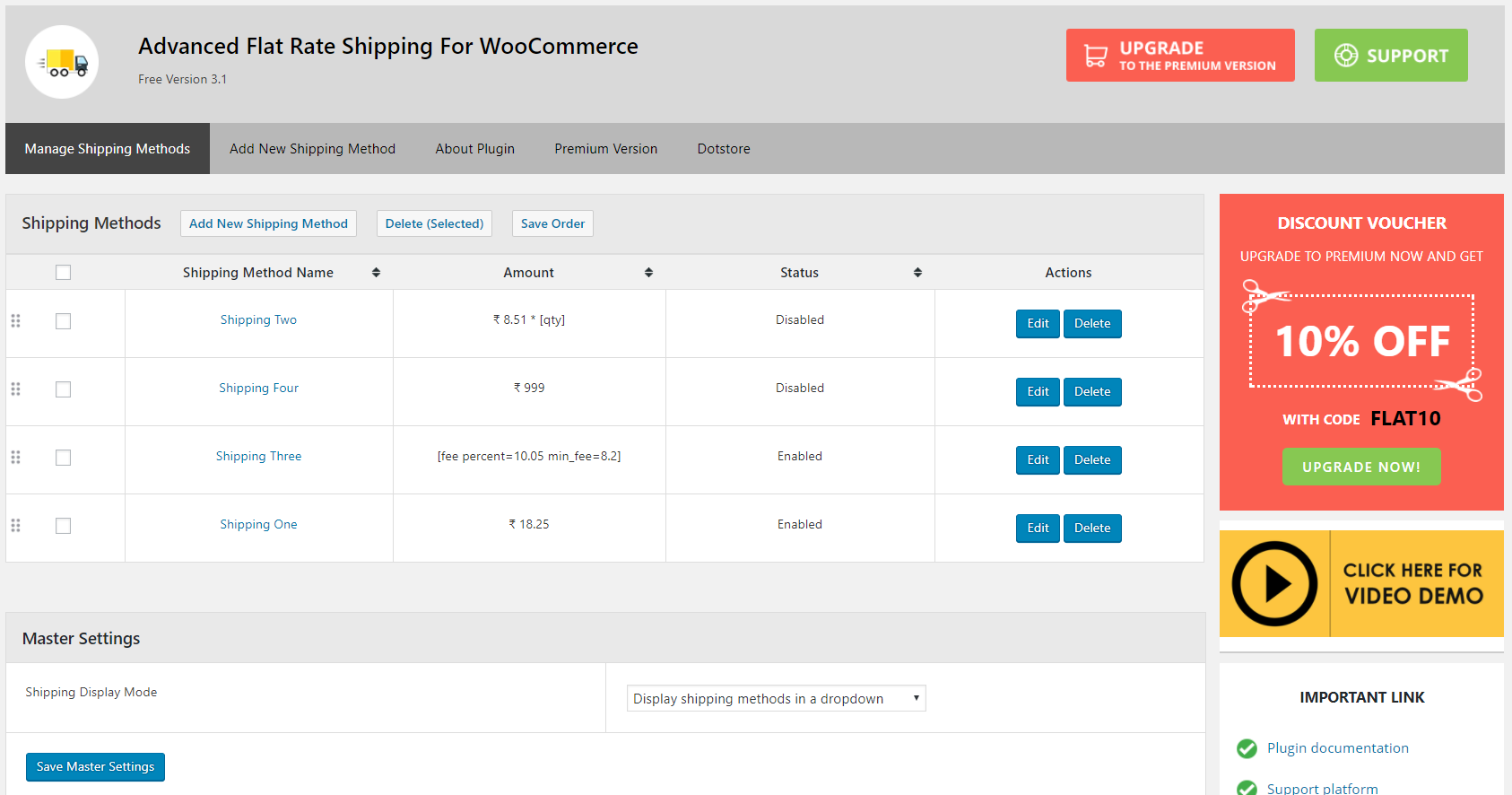Click Disabled status in Shipping Two row
This screenshot has width=1512, height=795.
click(800, 319)
